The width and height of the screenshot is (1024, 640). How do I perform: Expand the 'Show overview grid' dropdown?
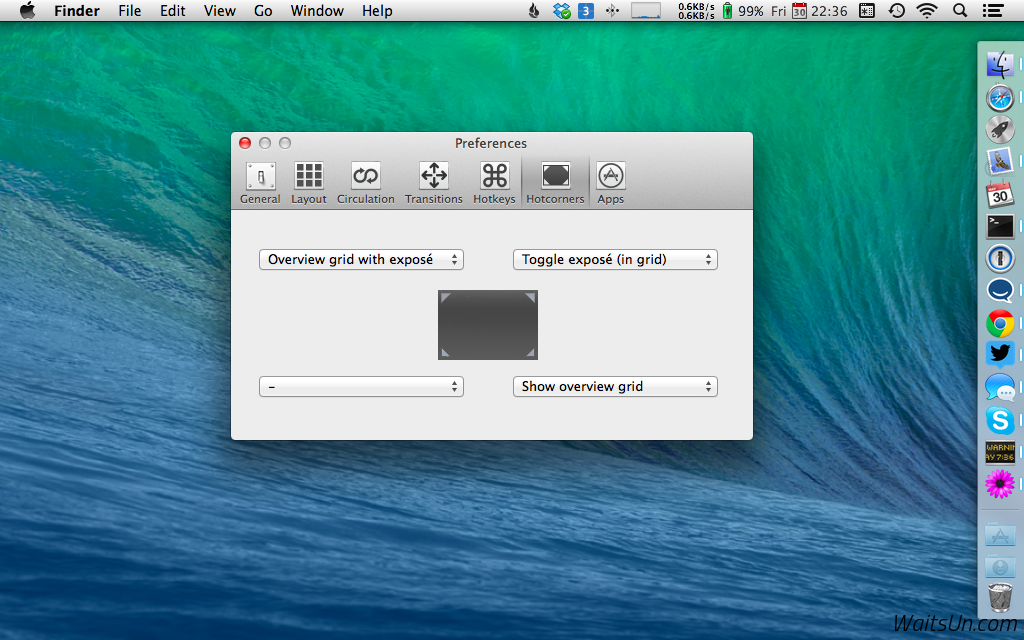(615, 387)
